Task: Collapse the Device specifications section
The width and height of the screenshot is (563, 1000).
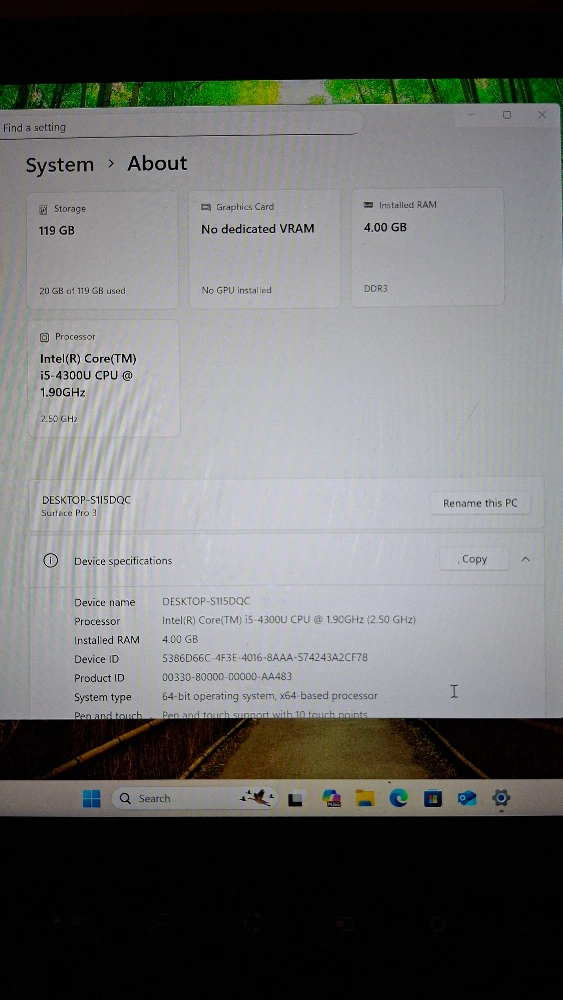Action: click(525, 559)
